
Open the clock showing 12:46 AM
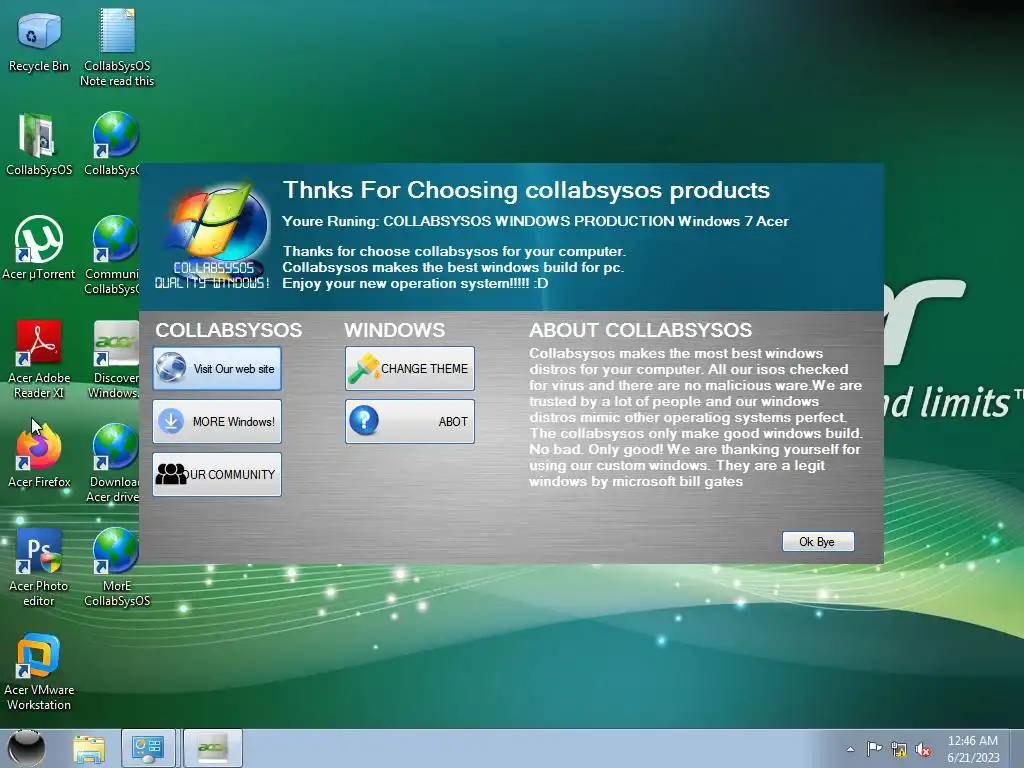click(x=972, y=749)
